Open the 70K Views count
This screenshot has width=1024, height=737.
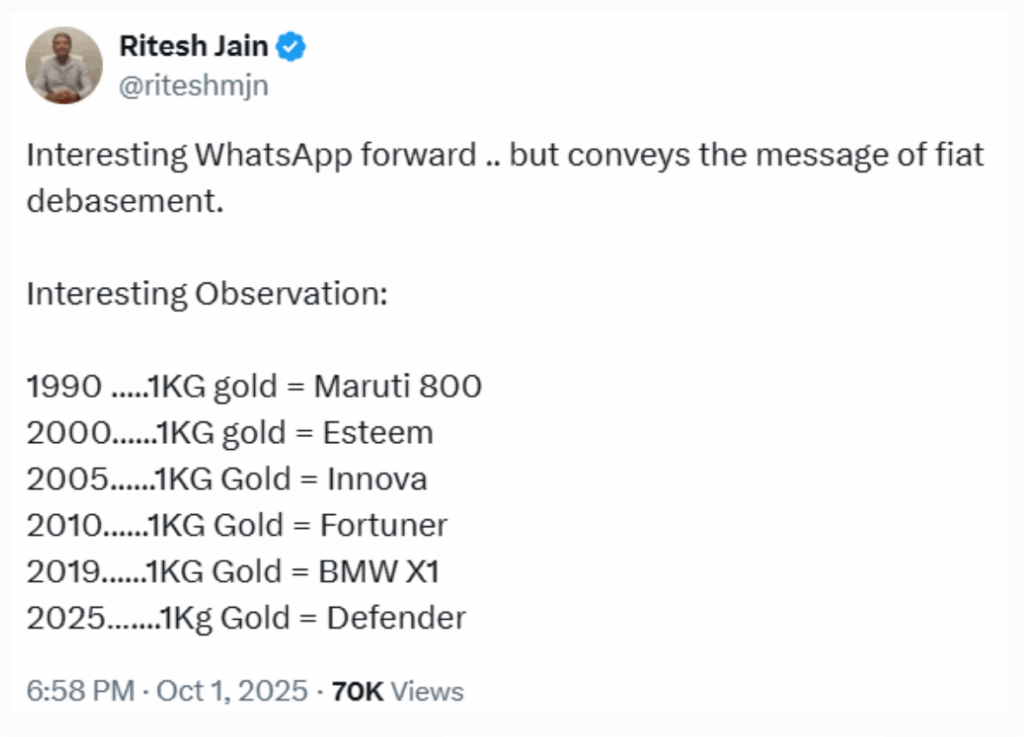click(x=396, y=691)
